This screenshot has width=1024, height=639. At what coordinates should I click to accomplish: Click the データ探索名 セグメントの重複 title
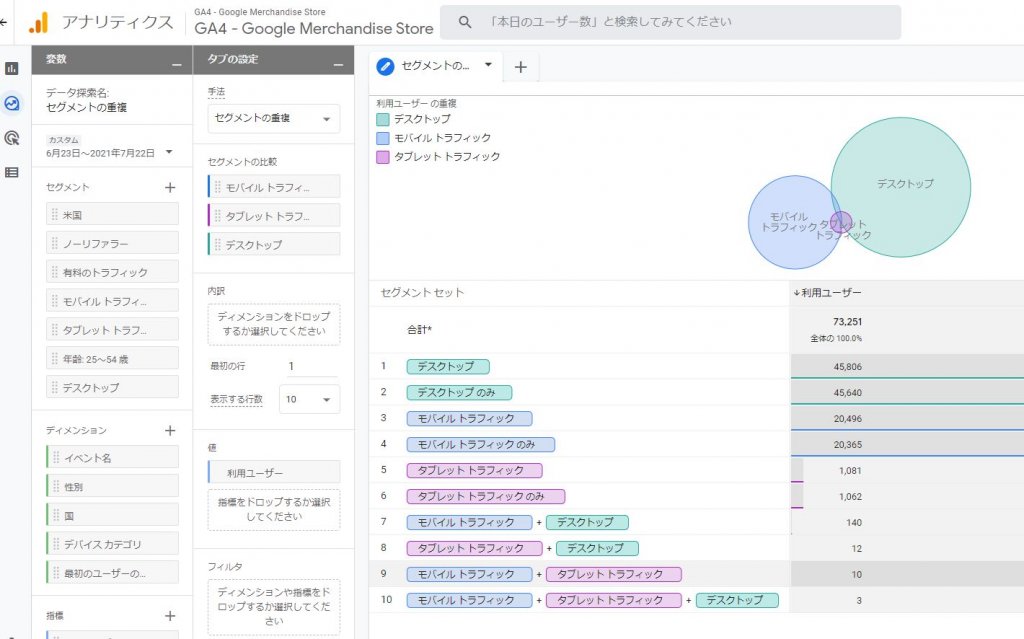click(x=87, y=107)
